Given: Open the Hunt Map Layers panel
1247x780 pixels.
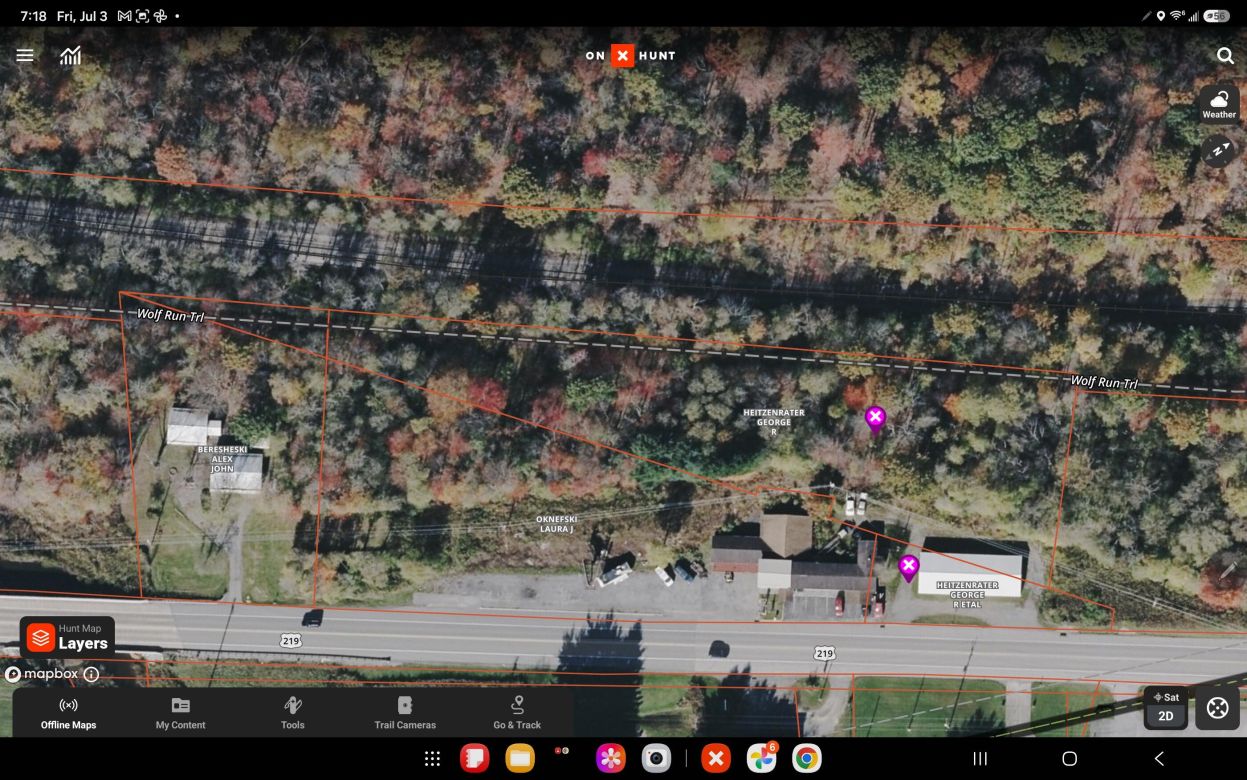Looking at the screenshot, I should pos(68,637).
